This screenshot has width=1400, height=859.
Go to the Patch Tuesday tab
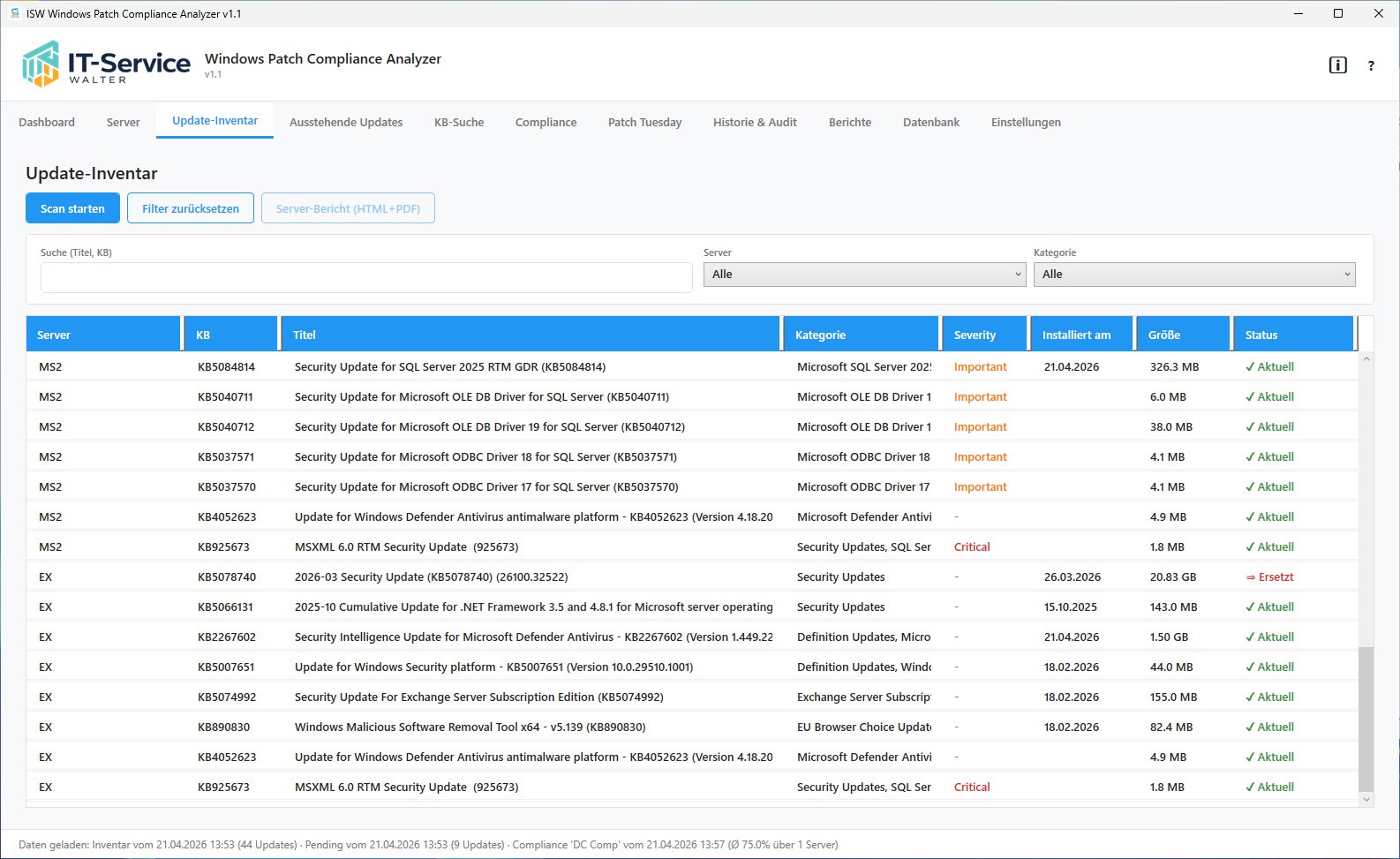644,123
